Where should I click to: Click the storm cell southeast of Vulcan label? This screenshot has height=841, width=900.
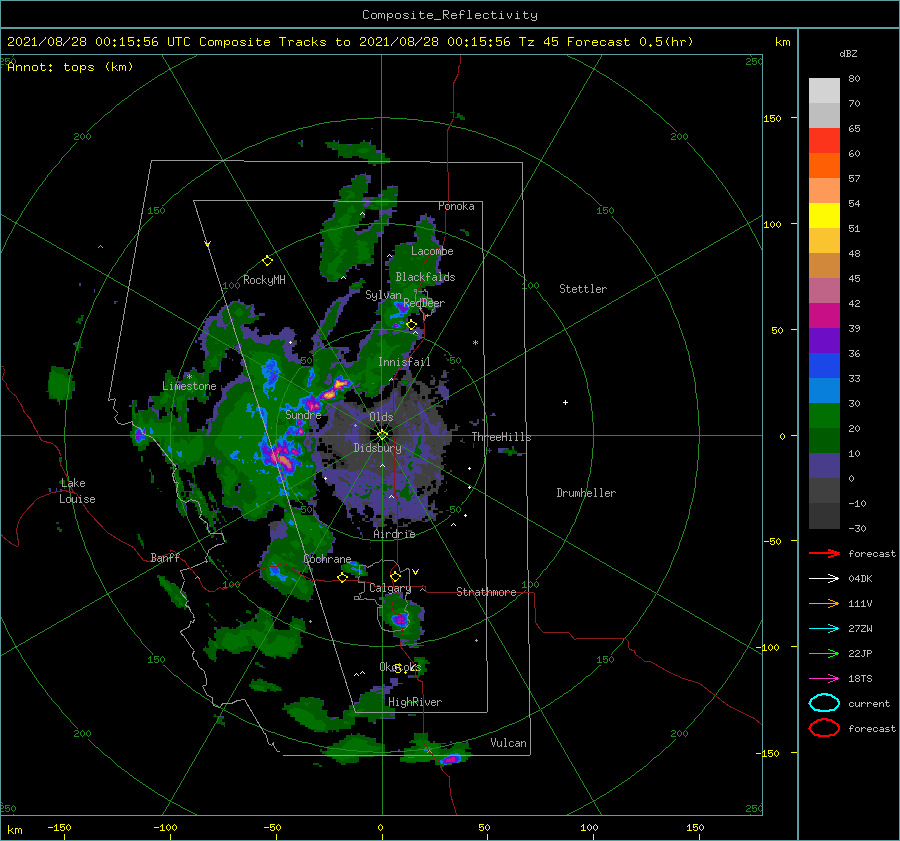[451, 759]
